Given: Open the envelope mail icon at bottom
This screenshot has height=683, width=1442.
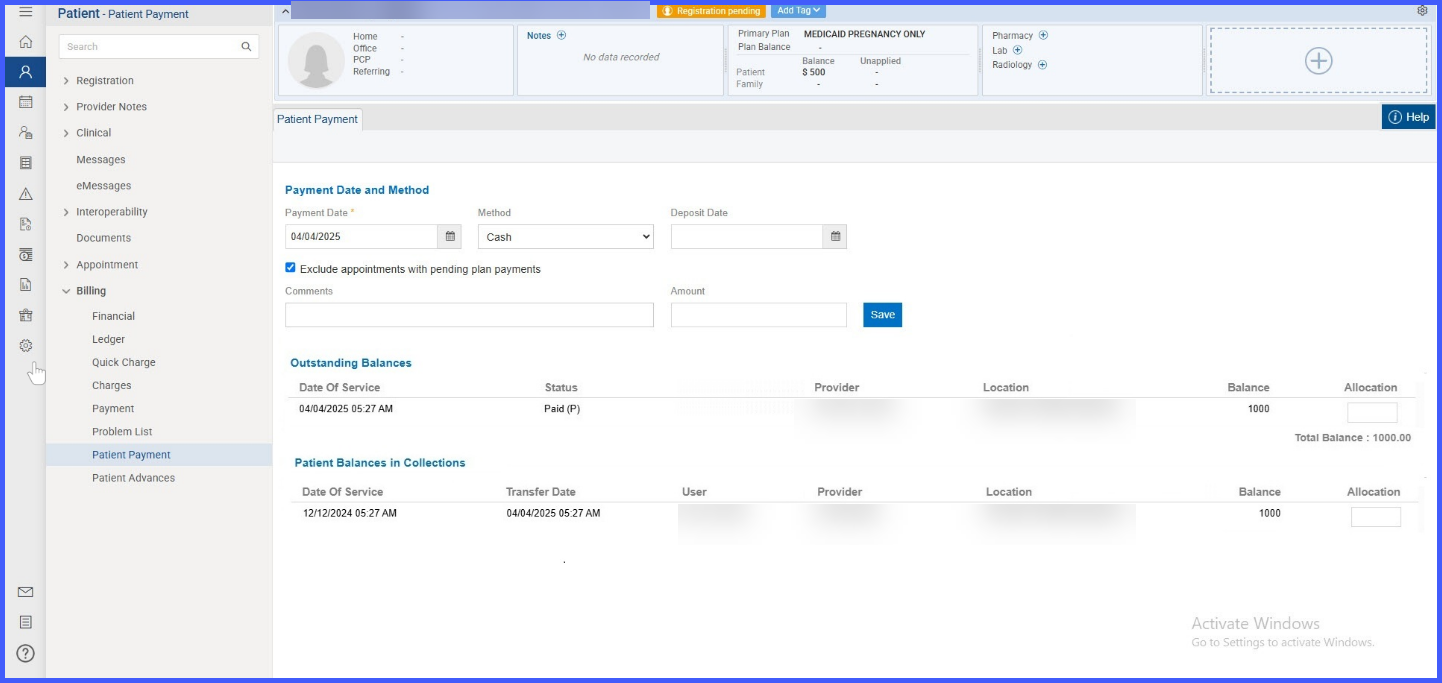Looking at the screenshot, I should (x=26, y=592).
